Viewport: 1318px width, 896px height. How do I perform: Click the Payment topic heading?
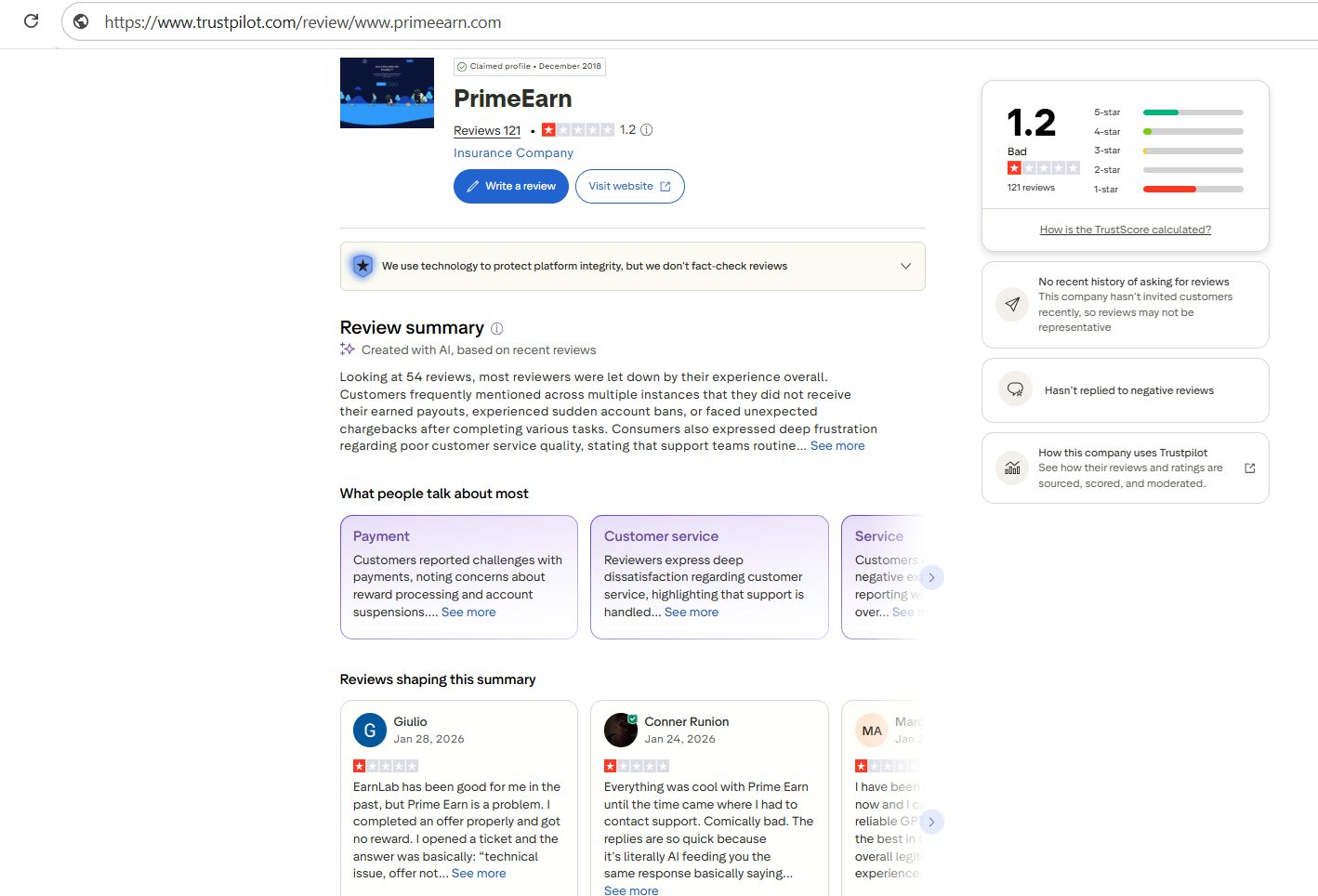(381, 536)
